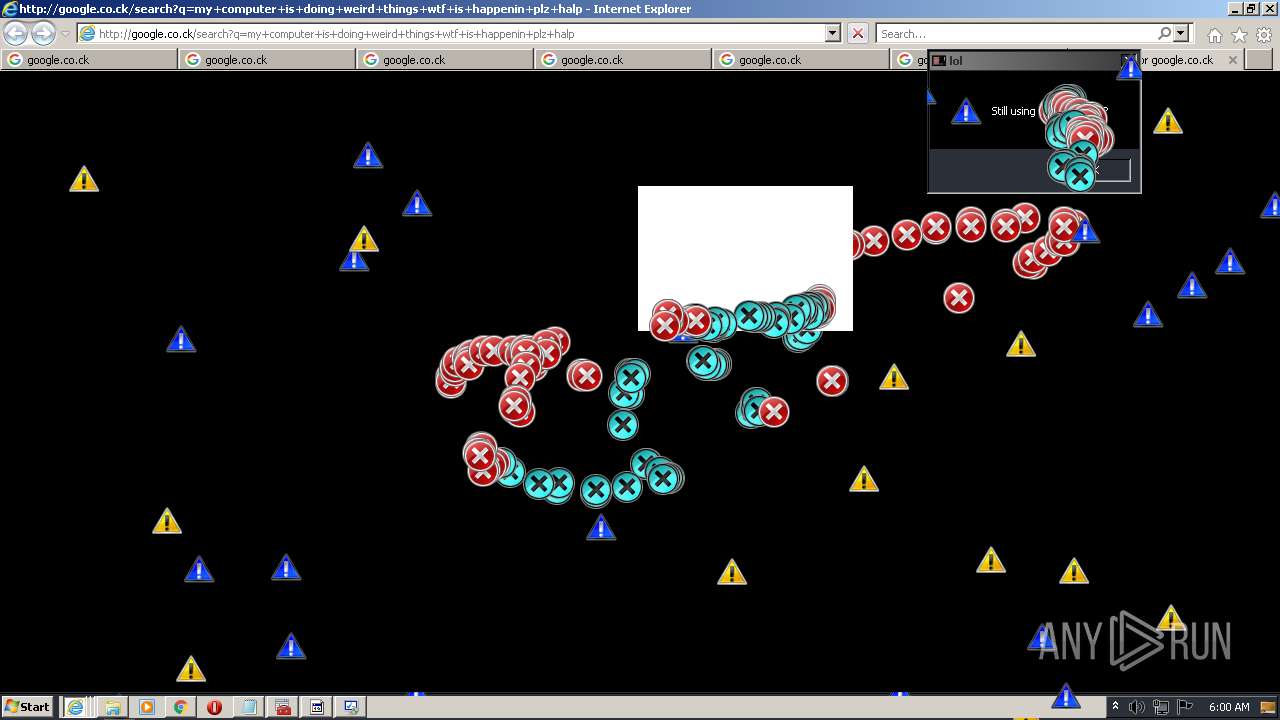
Task: Go to the Home page icon
Action: pyautogui.click(x=1214, y=34)
